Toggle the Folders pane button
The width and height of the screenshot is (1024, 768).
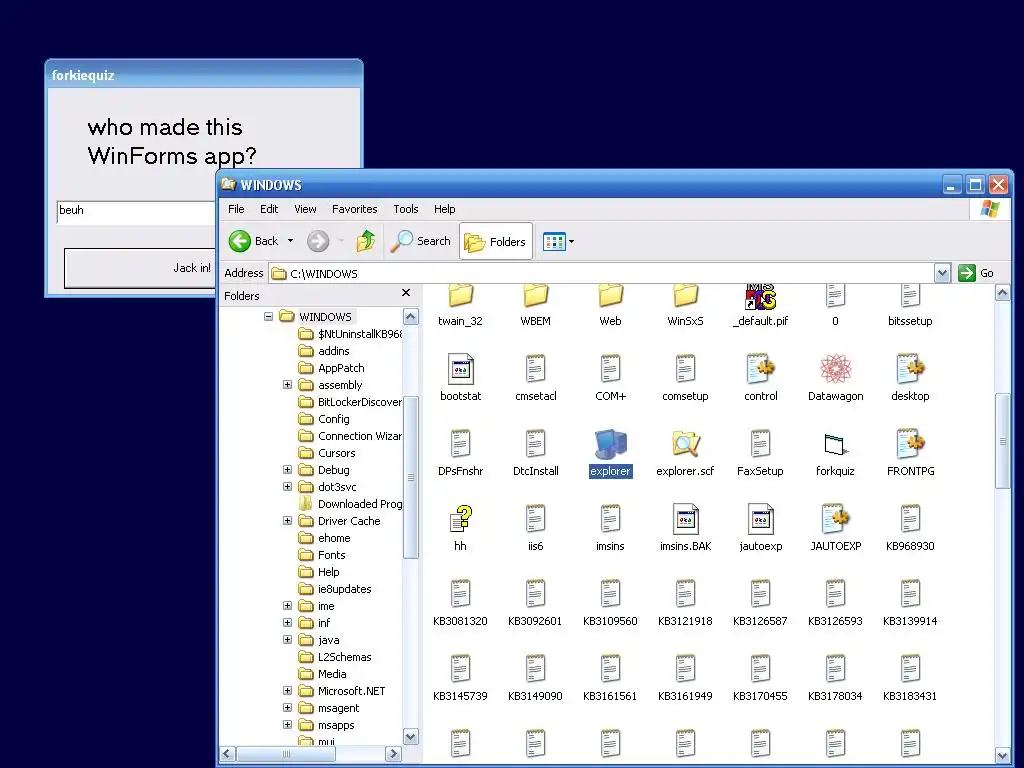[496, 242]
